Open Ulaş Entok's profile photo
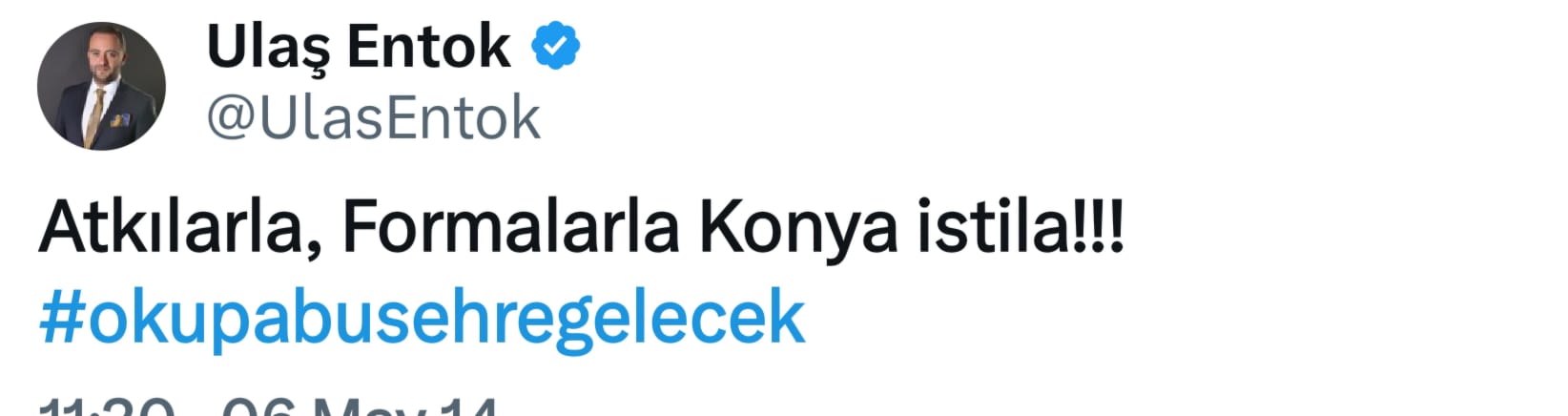Screen dimensions: 1568x416 [101, 86]
